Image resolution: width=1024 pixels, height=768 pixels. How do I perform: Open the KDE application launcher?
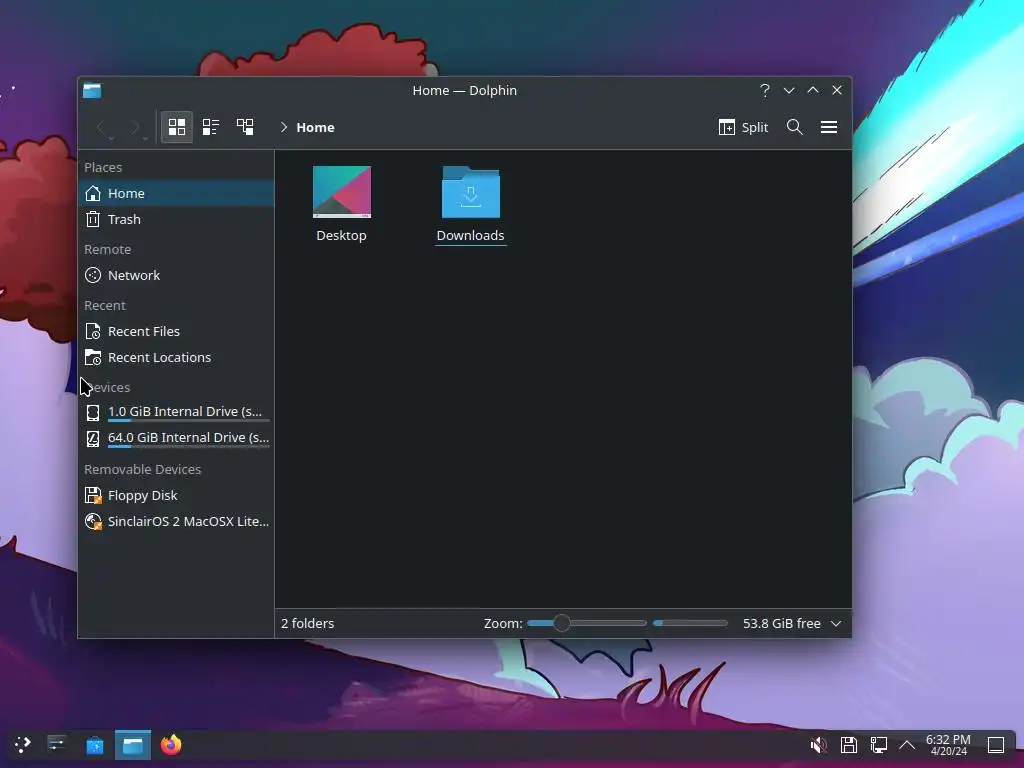(22, 745)
